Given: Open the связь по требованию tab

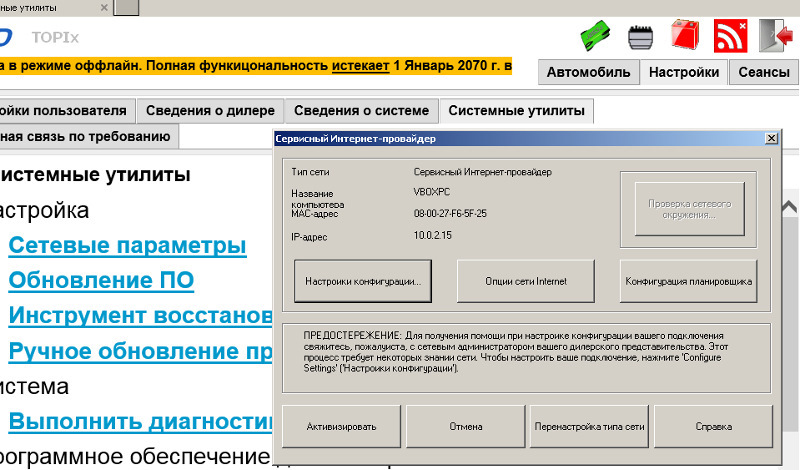Looking at the screenshot, I should (x=89, y=137).
